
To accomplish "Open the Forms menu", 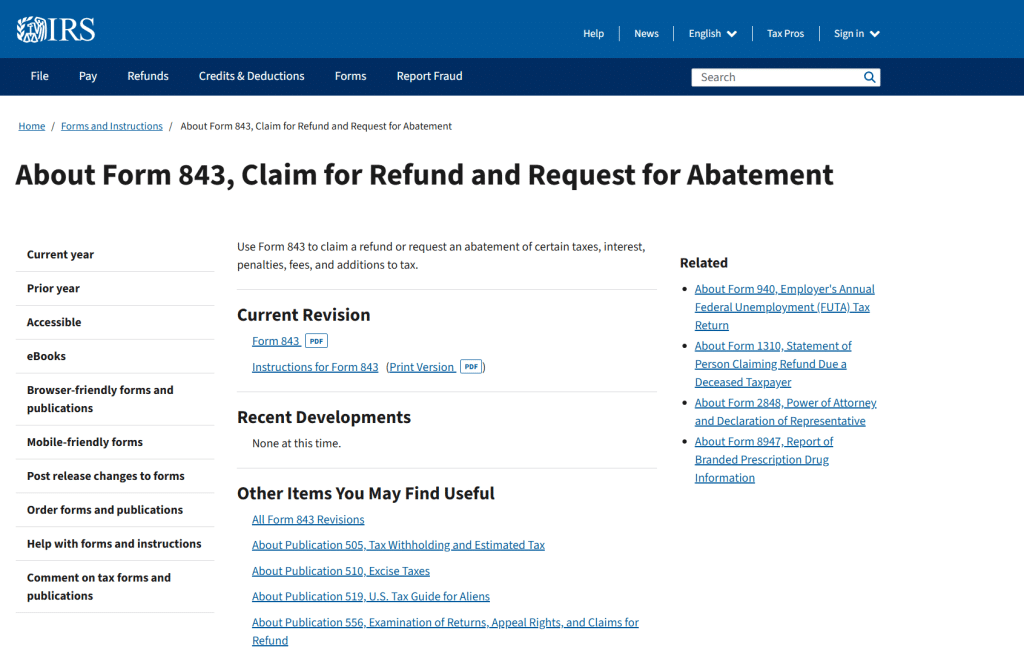I will [x=350, y=76].
